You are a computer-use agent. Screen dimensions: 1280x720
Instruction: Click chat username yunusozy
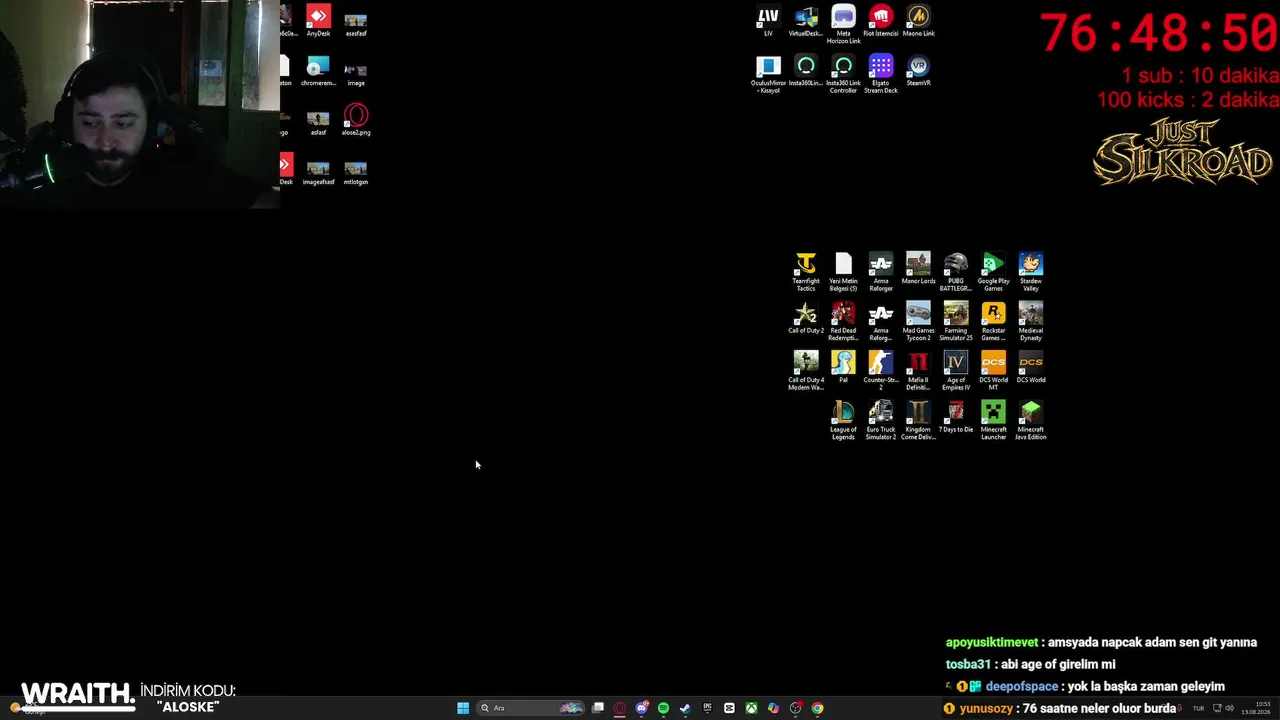[x=986, y=709]
